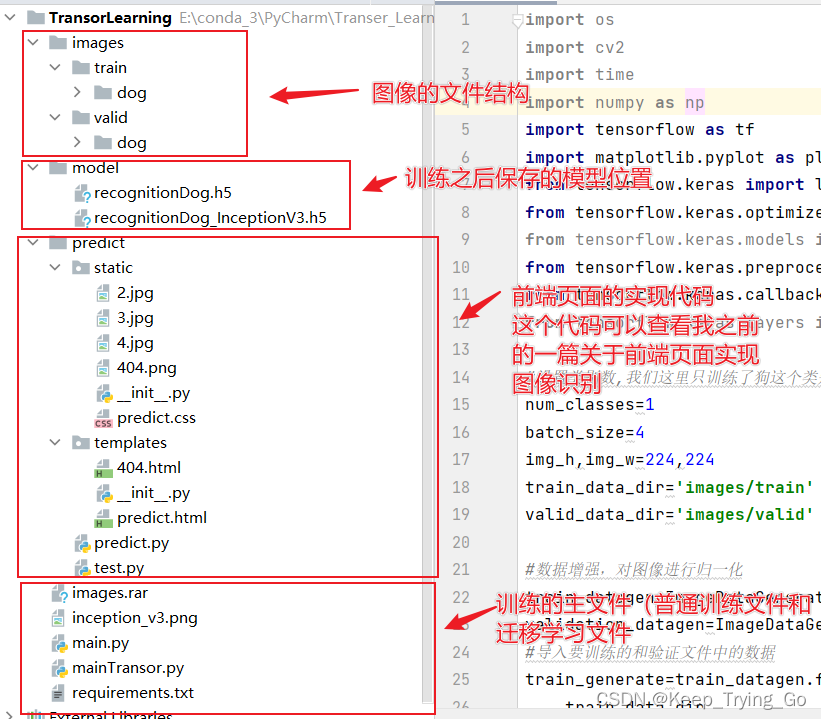Open requirements.txt file
Image resolution: width=821 pixels, height=719 pixels.
pos(133,693)
